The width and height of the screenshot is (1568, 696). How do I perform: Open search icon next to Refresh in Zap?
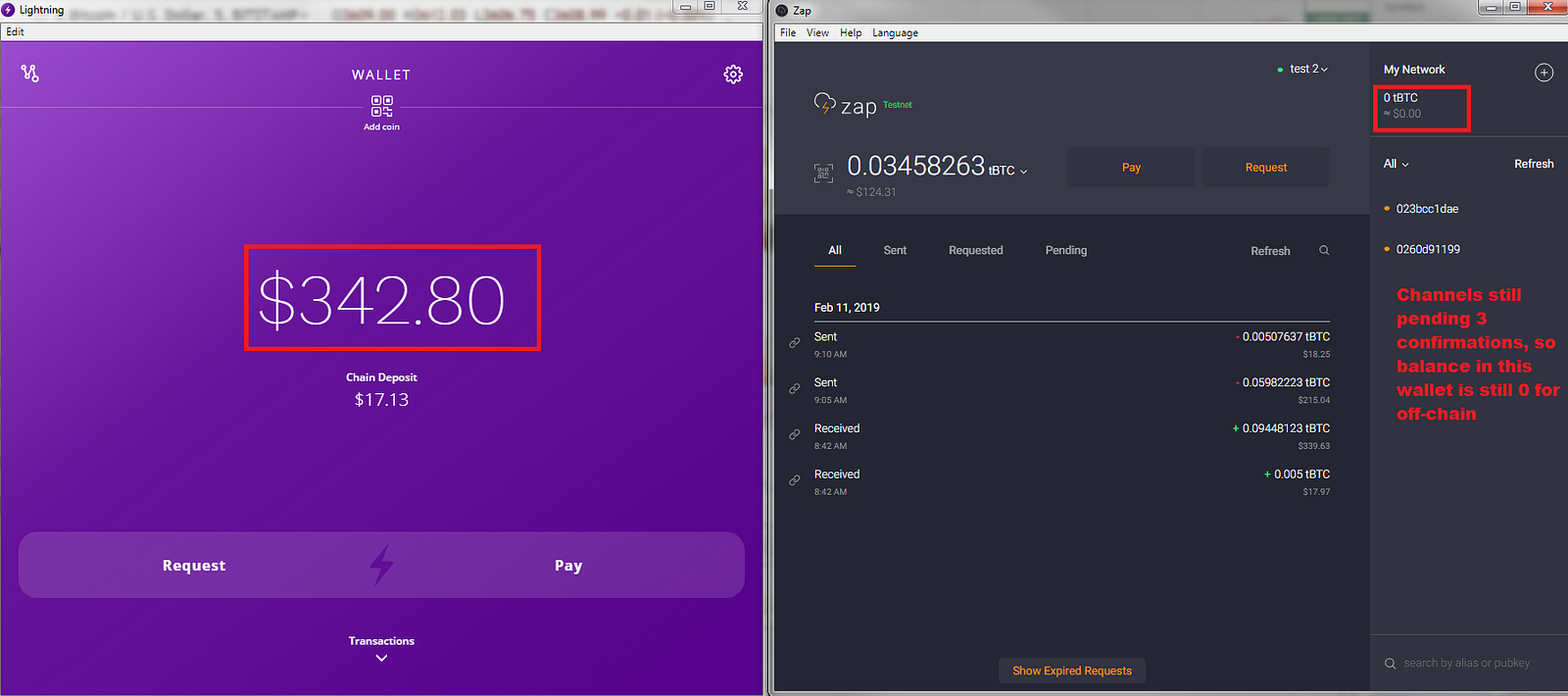tap(1324, 251)
